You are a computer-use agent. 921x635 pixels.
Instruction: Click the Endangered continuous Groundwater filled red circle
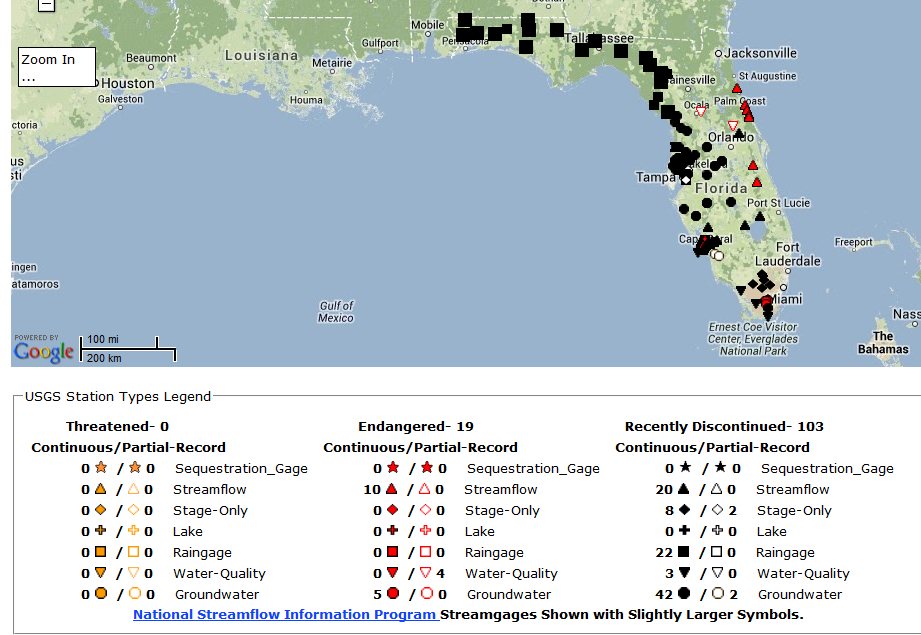(394, 593)
